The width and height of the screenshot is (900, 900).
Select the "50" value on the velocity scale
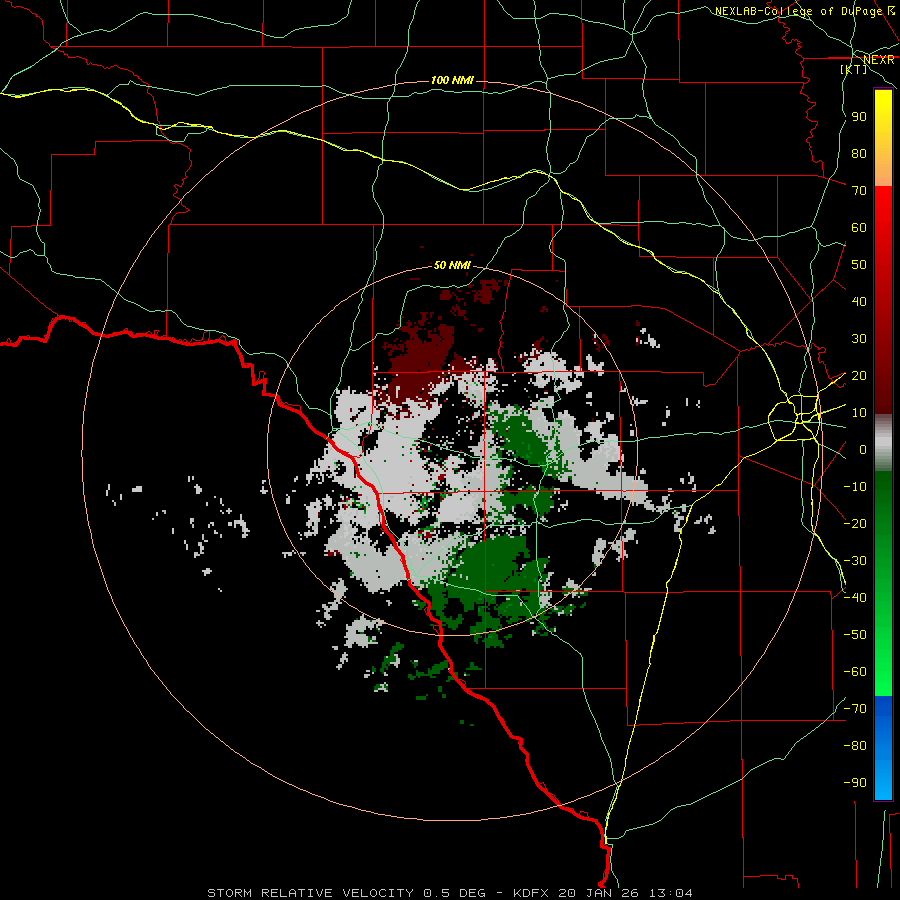click(x=859, y=265)
